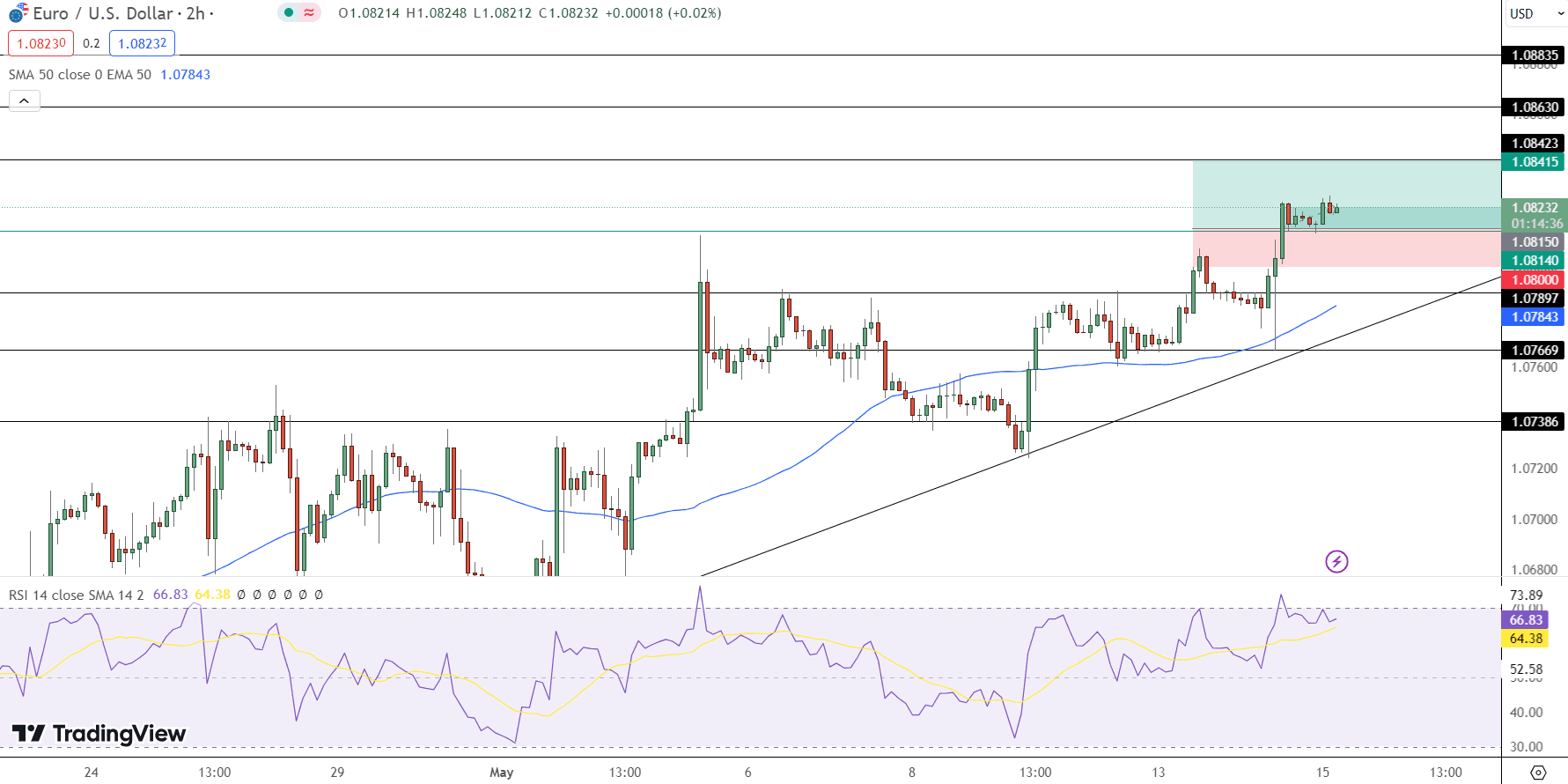Click the TradingView logo
The height and width of the screenshot is (784, 1568).
pos(99,733)
